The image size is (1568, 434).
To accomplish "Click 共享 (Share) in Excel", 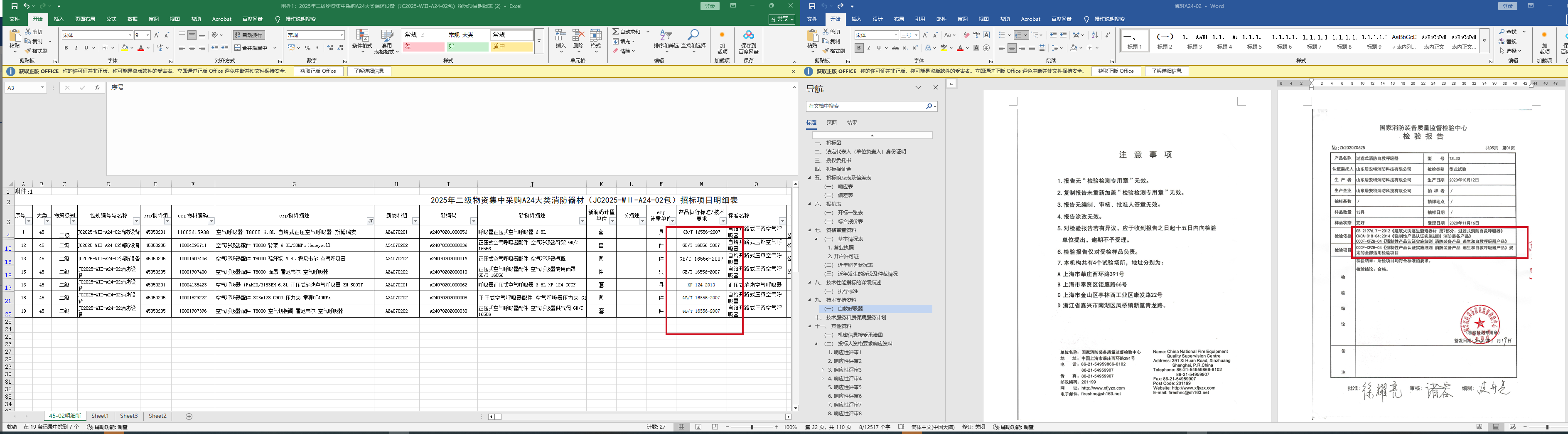I will (x=782, y=19).
